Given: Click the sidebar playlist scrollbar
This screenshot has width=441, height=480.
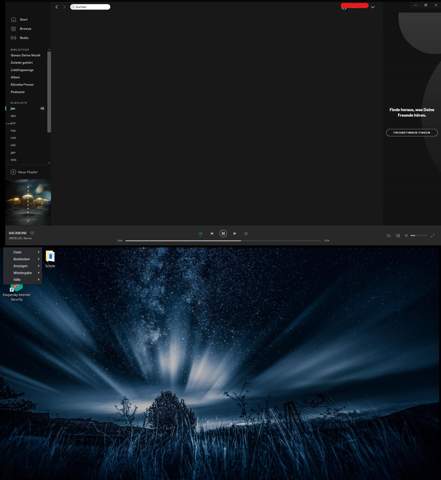Looking at the screenshot, I should [49, 92].
